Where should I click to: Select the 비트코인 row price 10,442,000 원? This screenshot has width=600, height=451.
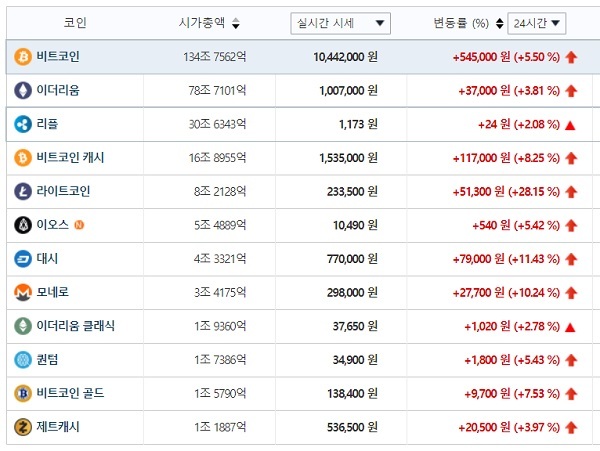[x=346, y=57]
